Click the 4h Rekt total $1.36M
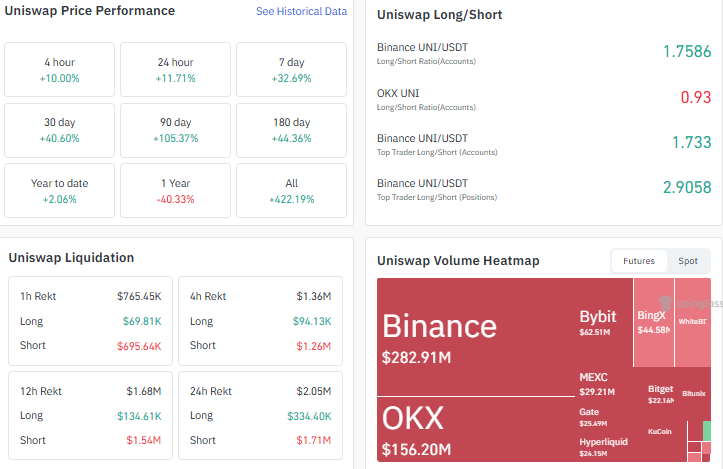The width and height of the screenshot is (723, 469). click(x=314, y=297)
